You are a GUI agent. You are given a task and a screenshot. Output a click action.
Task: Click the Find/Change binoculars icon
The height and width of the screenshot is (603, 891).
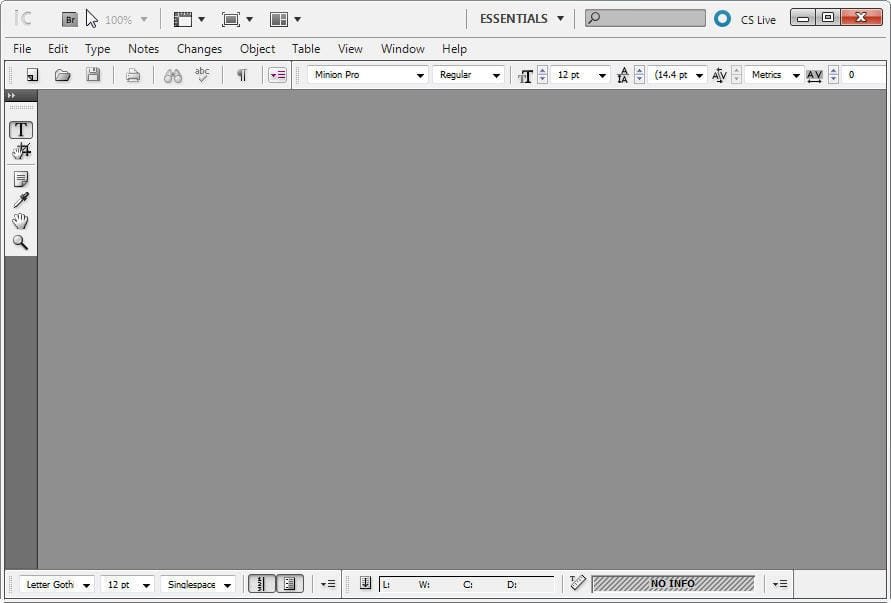click(x=173, y=75)
